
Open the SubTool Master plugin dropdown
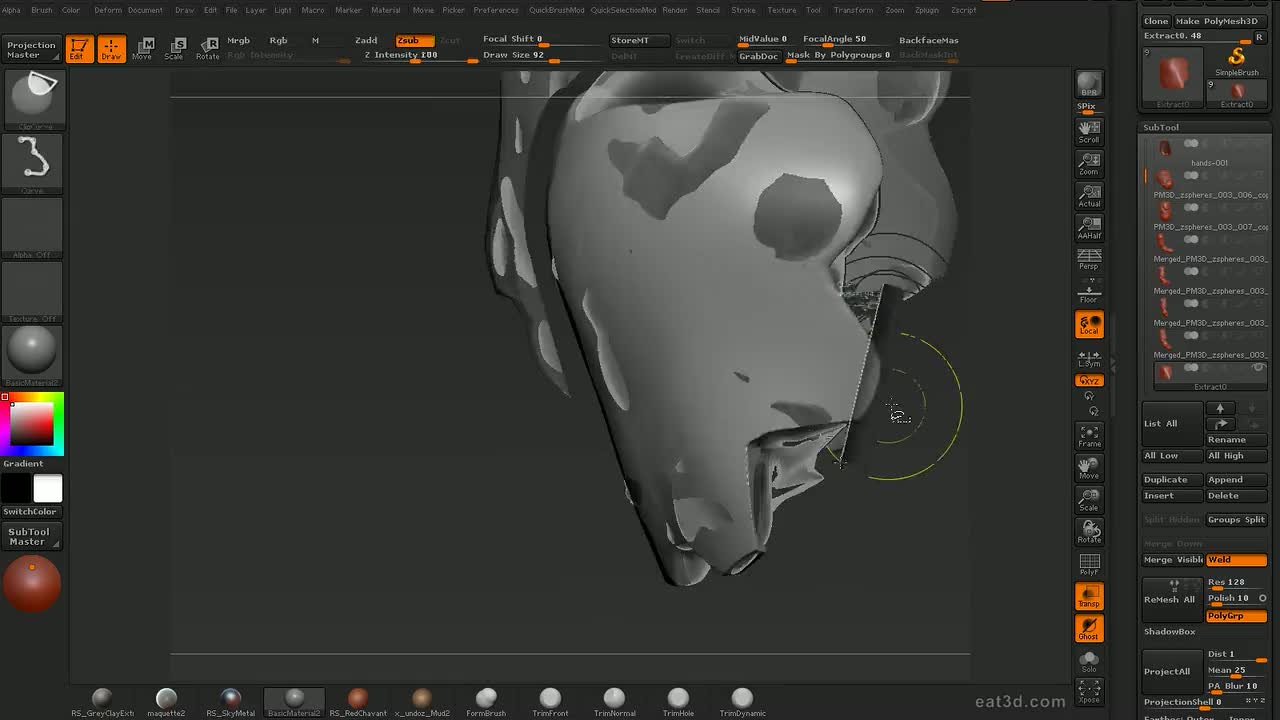click(30, 536)
